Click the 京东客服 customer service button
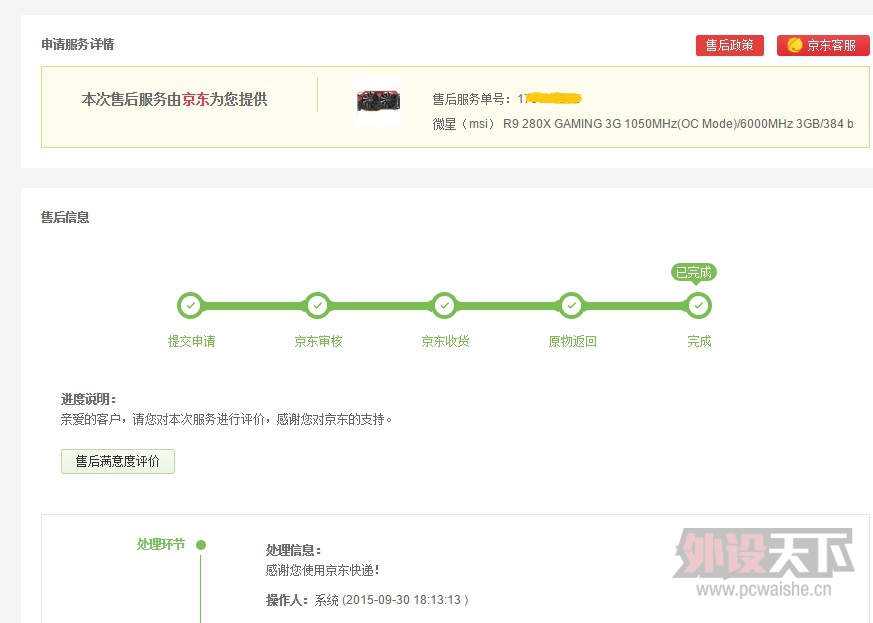Viewport: 873px width, 623px height. click(x=822, y=45)
